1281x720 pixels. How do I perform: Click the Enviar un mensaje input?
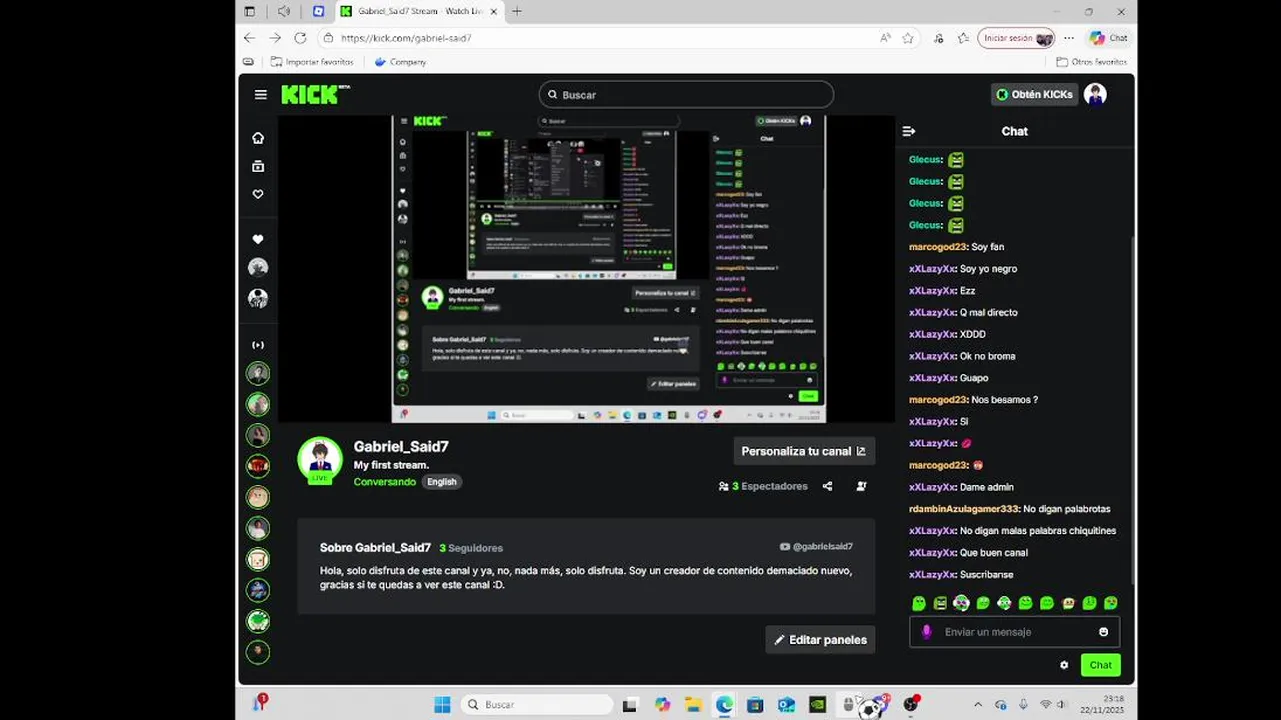pos(1015,632)
